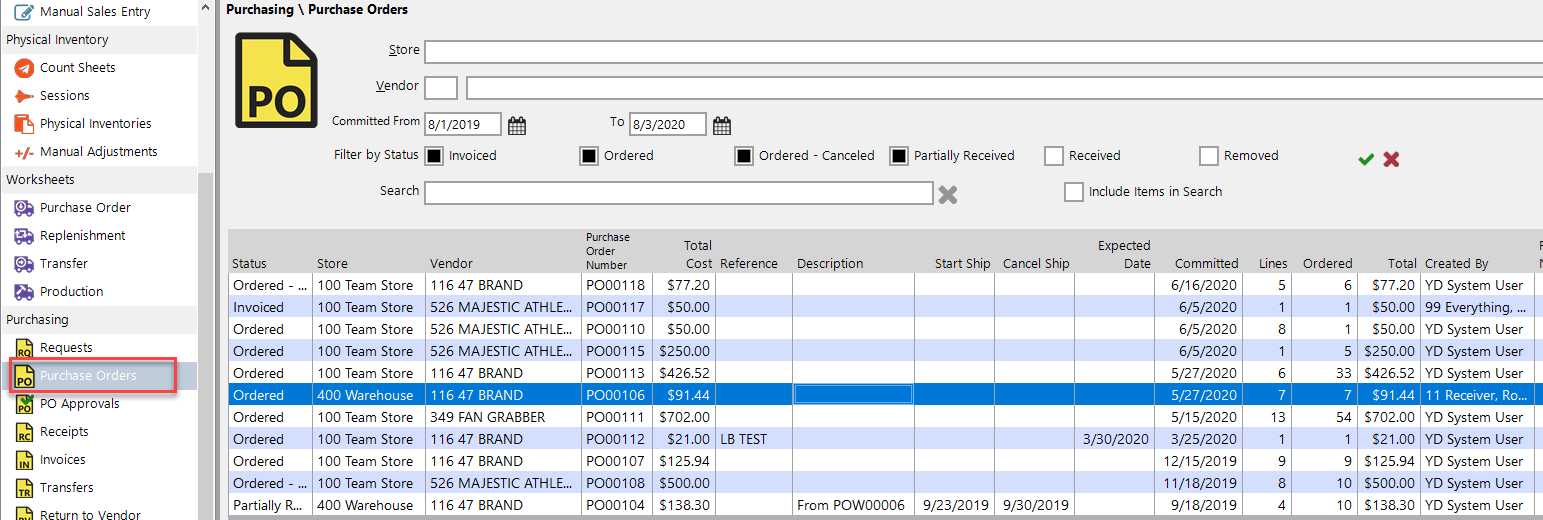
Task: Click the Store input field
Action: pos(984,52)
